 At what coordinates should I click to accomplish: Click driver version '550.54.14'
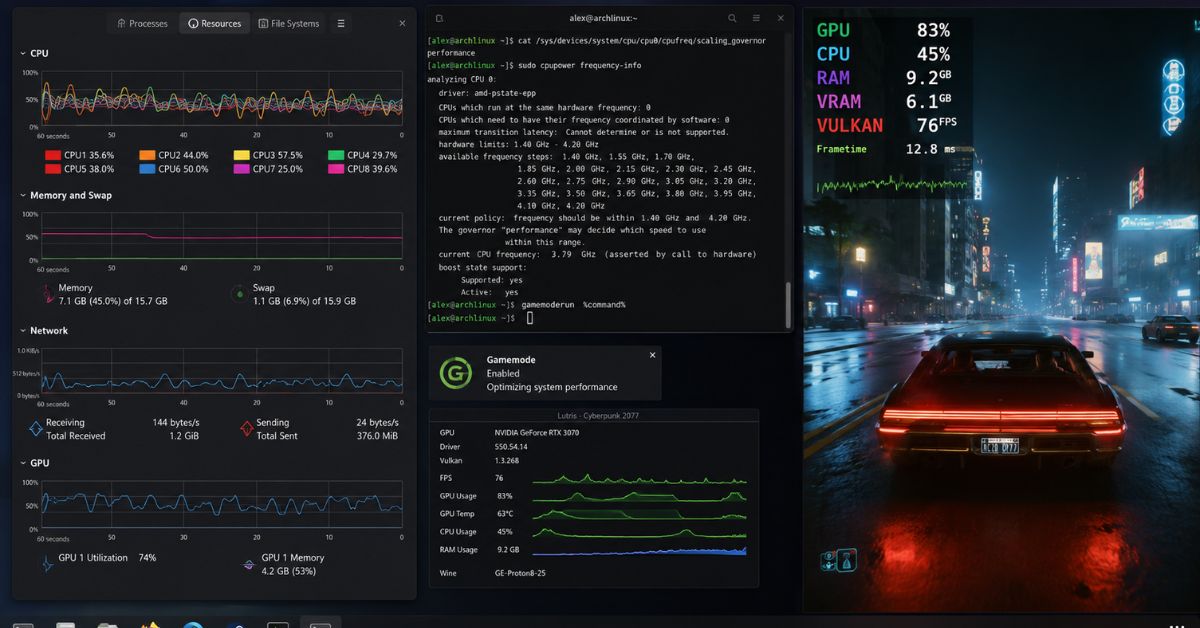coord(510,447)
